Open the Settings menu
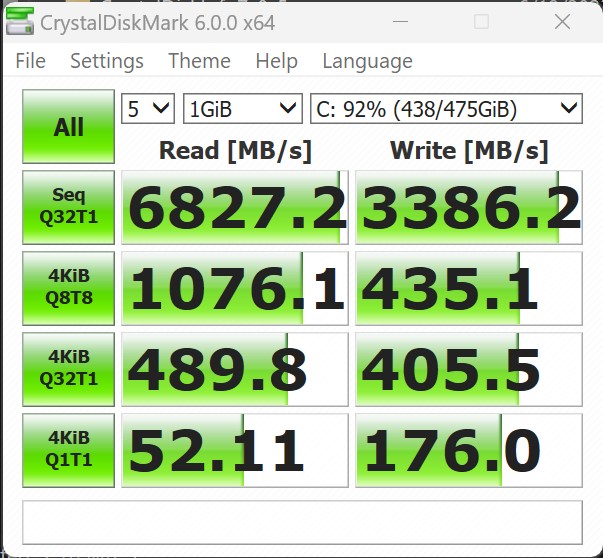Screen dimensions: 603x558 click(106, 61)
